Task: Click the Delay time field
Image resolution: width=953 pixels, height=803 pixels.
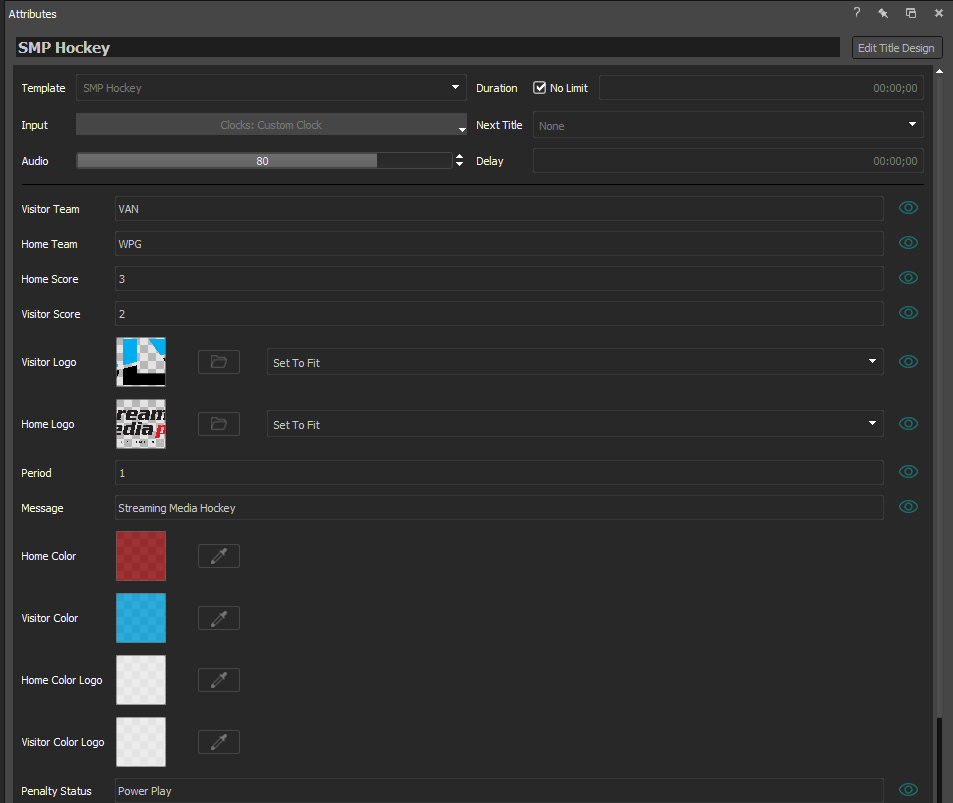Action: point(728,160)
